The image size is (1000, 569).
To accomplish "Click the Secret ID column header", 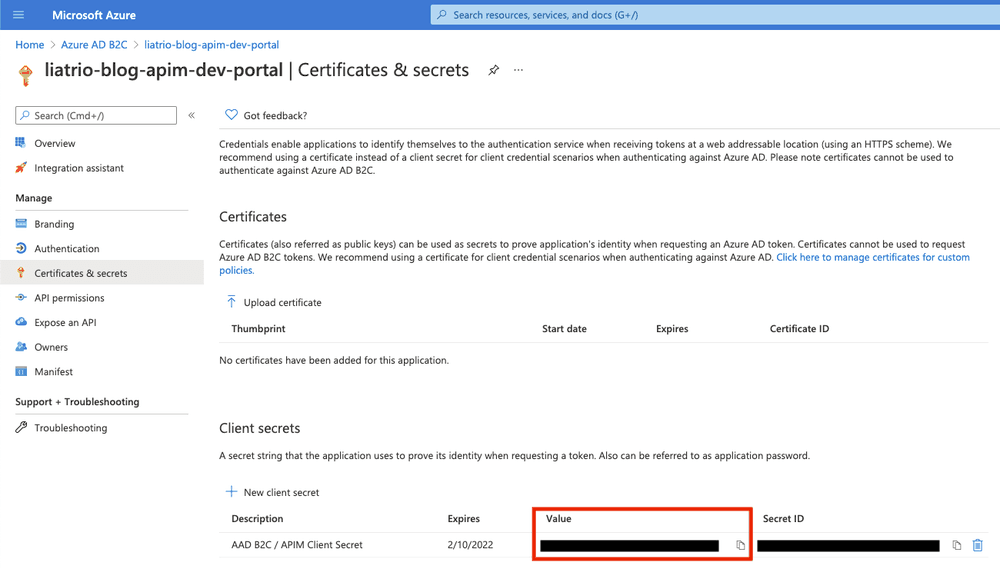I will 783,519.
